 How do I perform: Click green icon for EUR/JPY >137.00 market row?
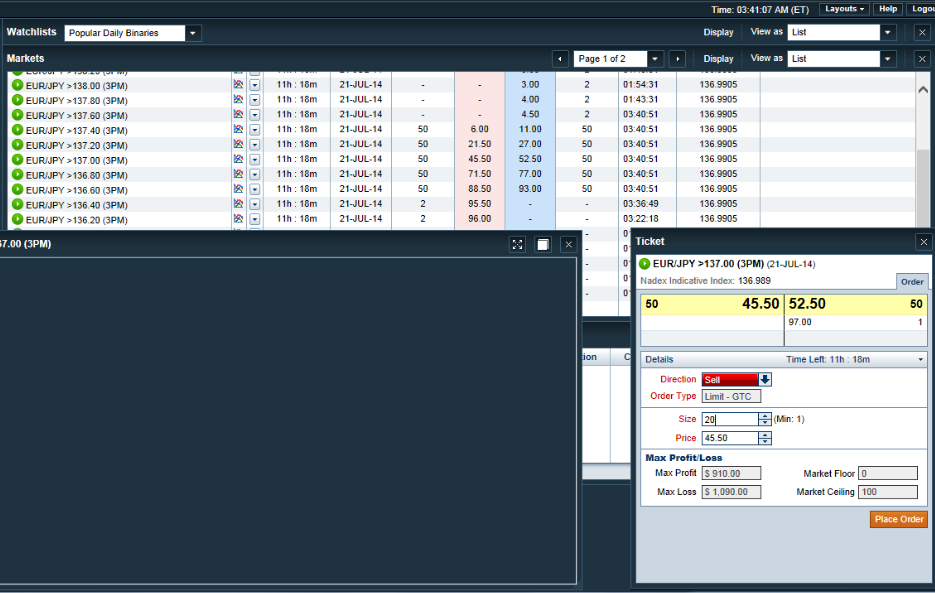tap(17, 160)
